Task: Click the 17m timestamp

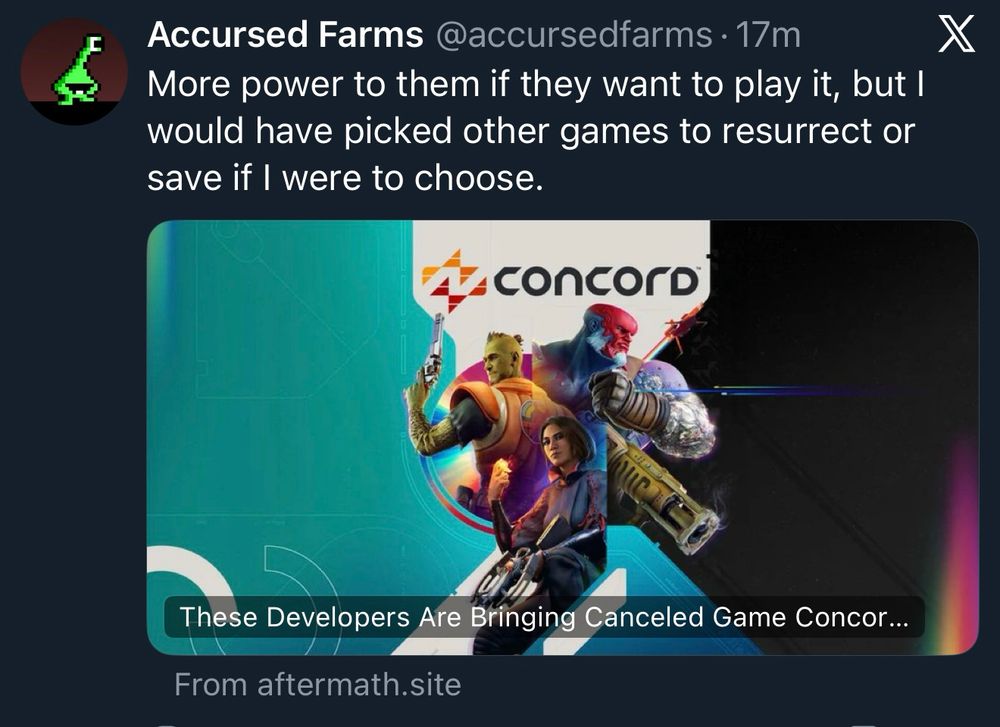Action: (768, 35)
